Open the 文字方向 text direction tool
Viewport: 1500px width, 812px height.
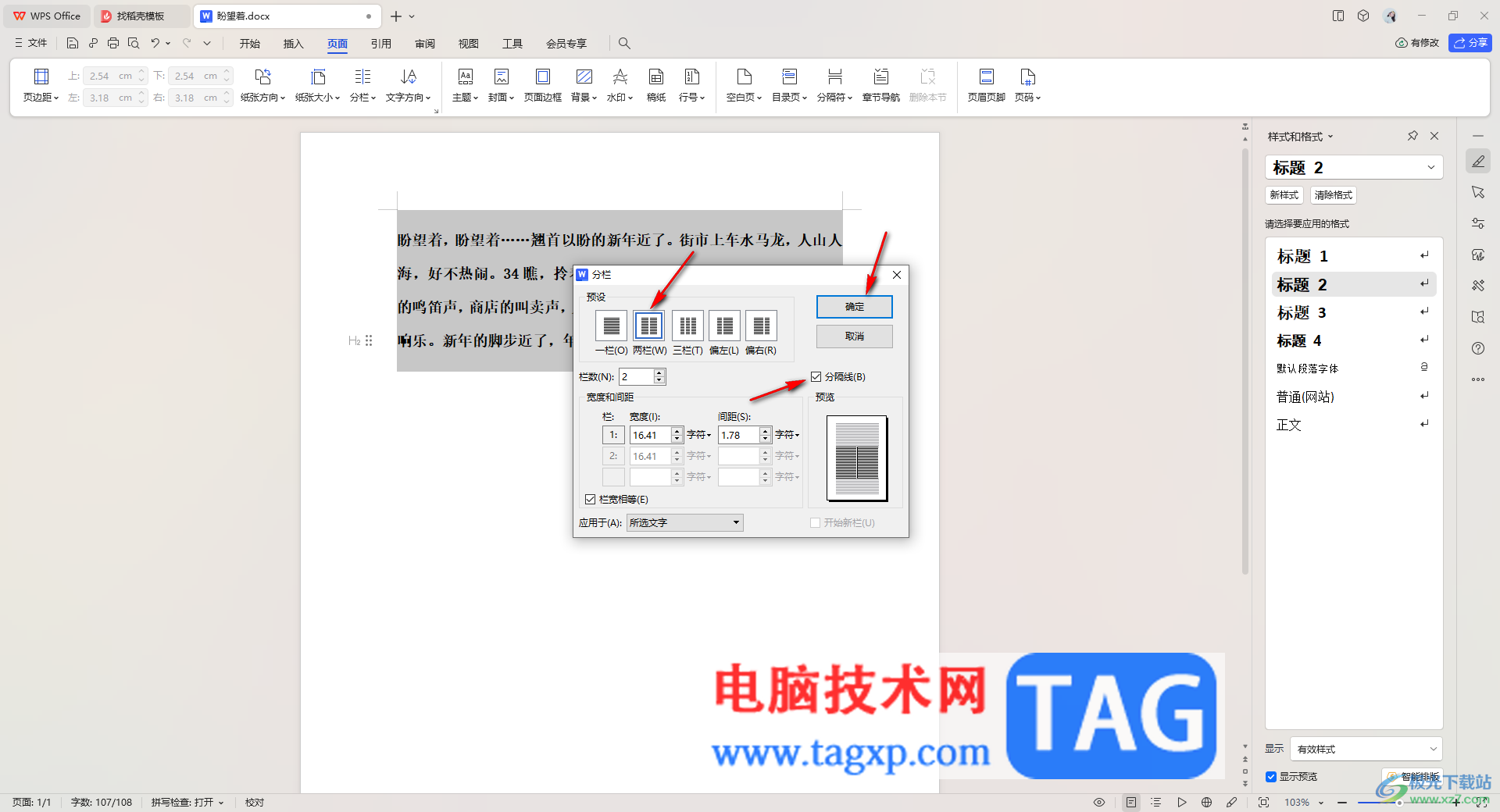(408, 85)
